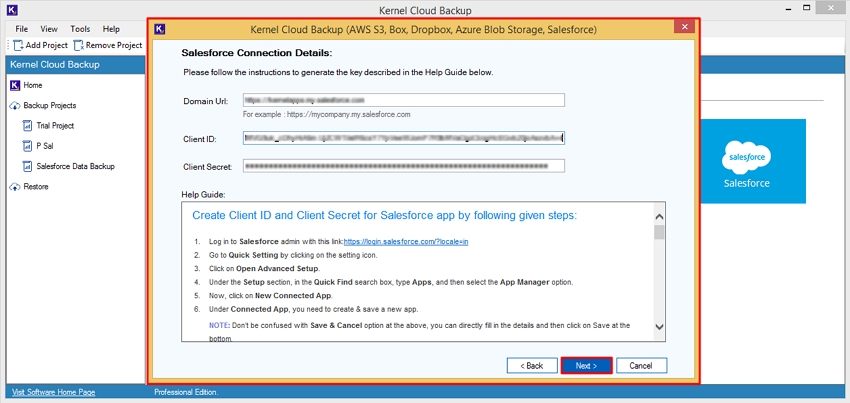Open the login.salesforce.com link in Help Guide
The width and height of the screenshot is (850, 403).
(406, 242)
